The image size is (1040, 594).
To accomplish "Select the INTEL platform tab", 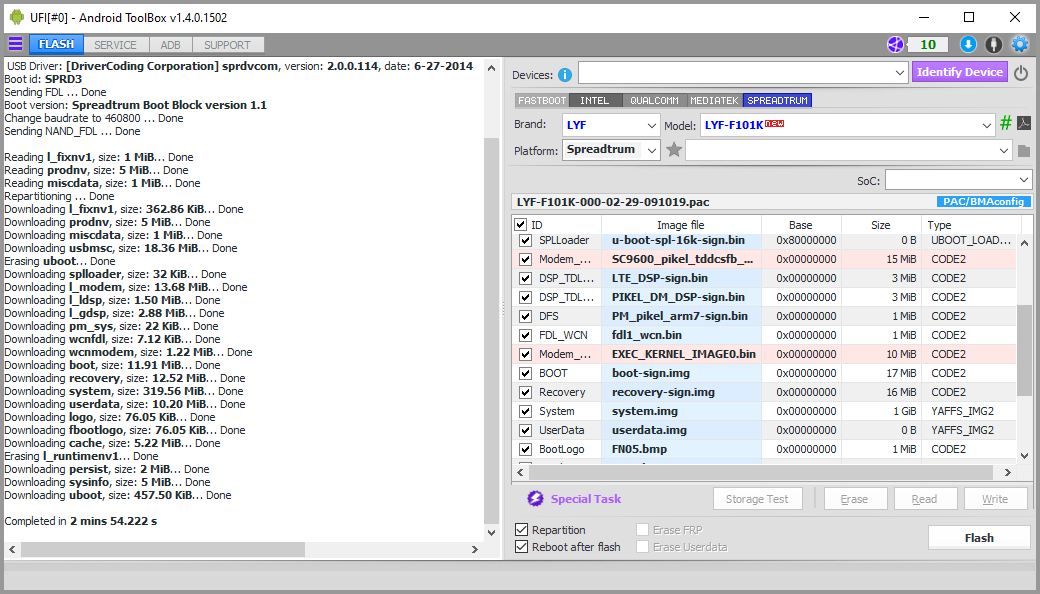I will pos(595,101).
